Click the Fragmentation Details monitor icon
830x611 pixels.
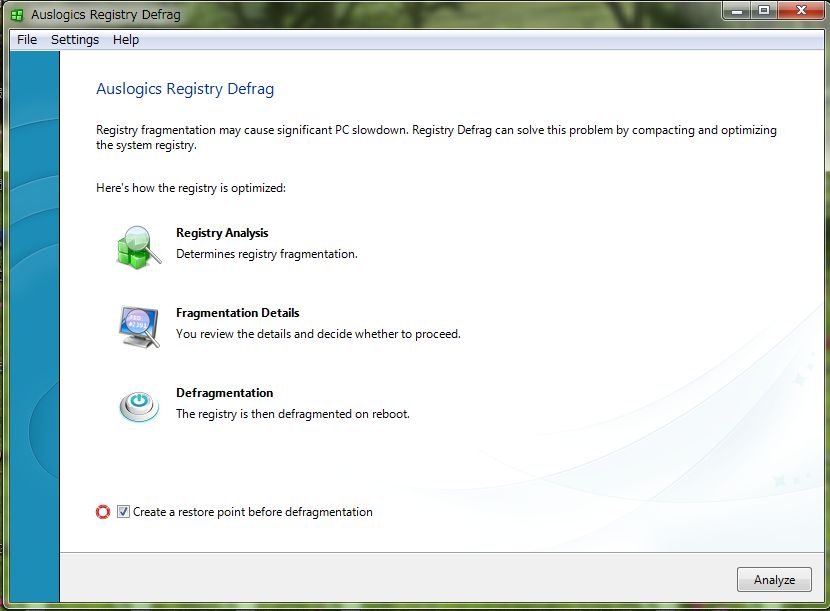click(x=138, y=326)
